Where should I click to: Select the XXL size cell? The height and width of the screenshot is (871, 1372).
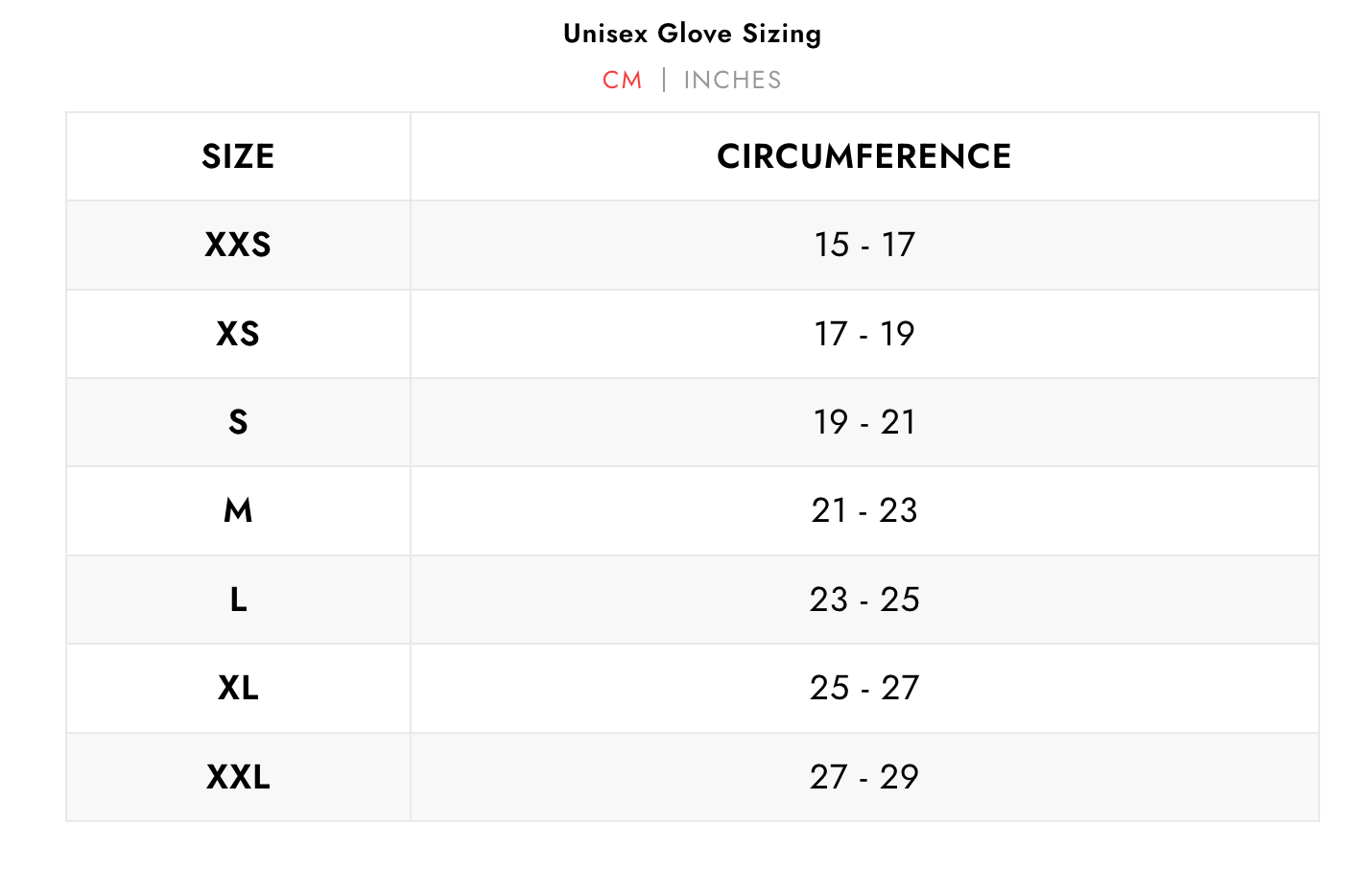click(238, 777)
